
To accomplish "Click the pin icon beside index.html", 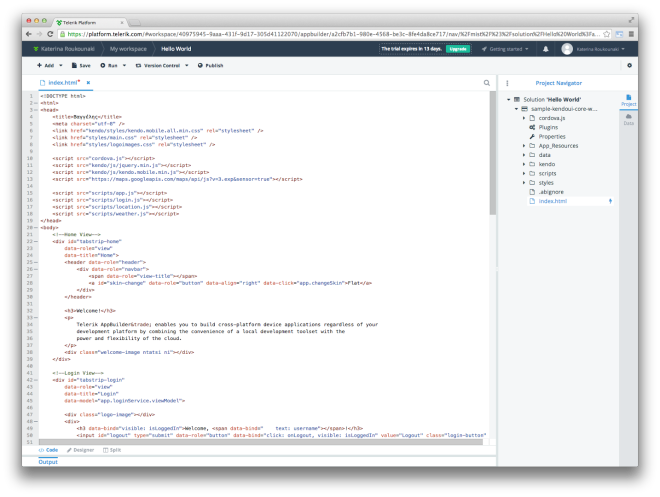I will pyautogui.click(x=610, y=201).
